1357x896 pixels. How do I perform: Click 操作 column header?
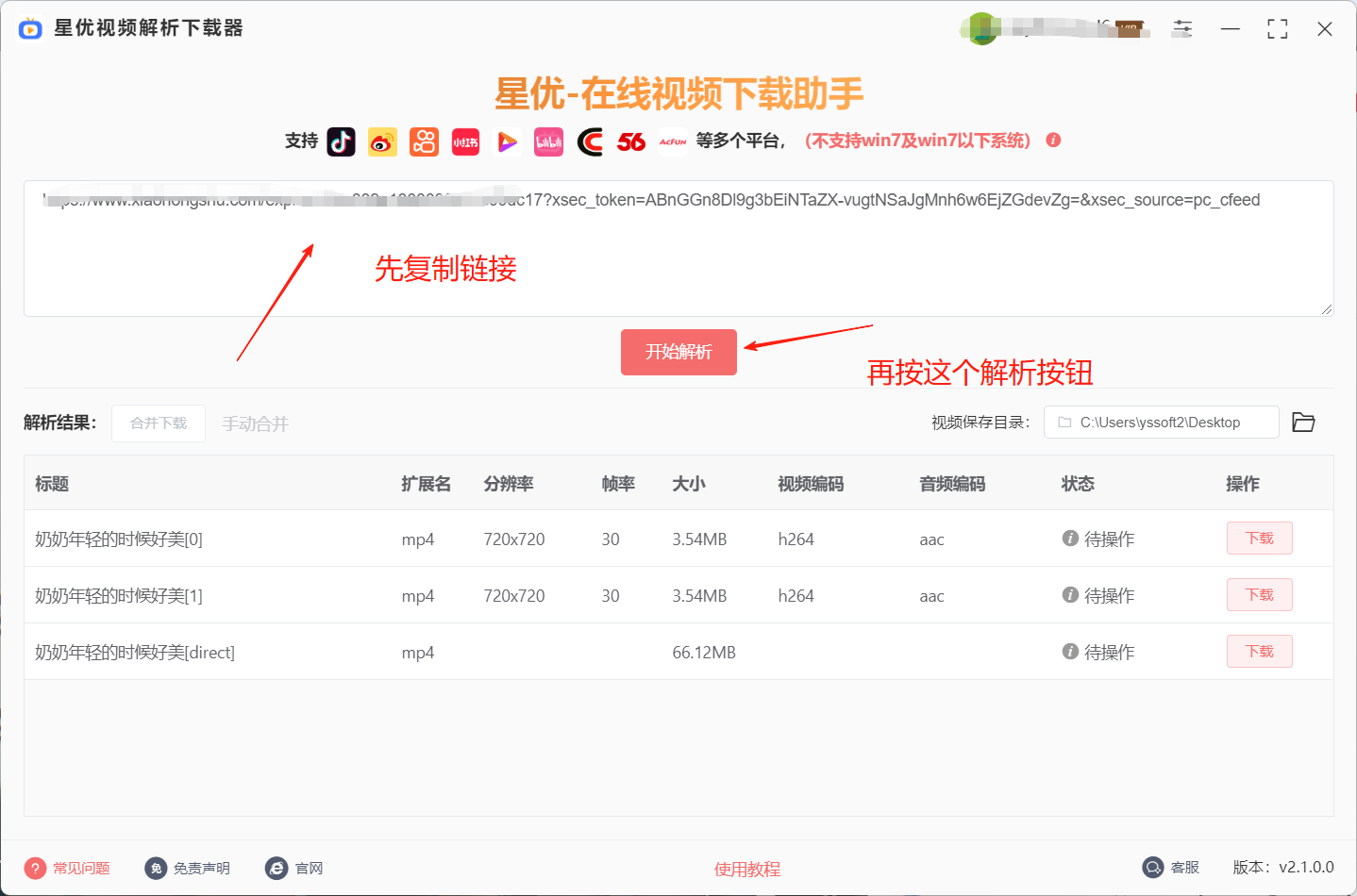tap(1243, 484)
